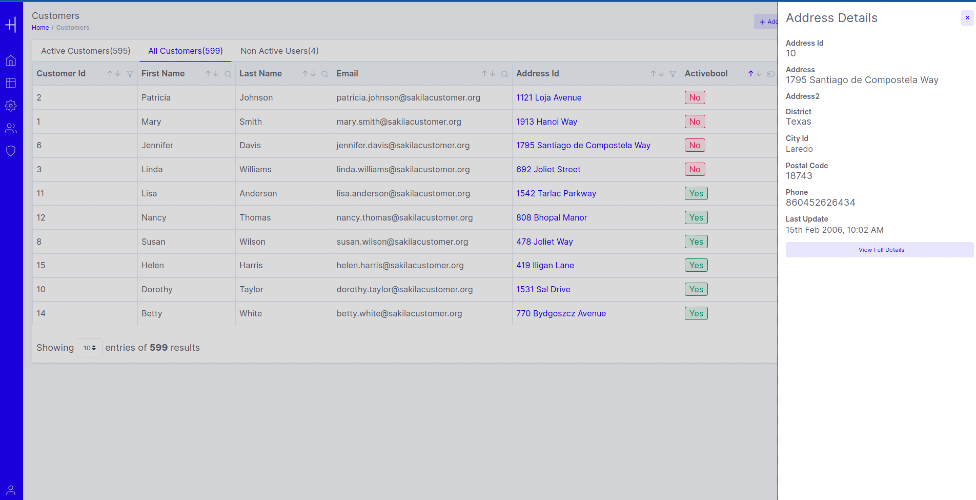976x500 pixels.
Task: Close the Address Details panel
Action: (967, 18)
